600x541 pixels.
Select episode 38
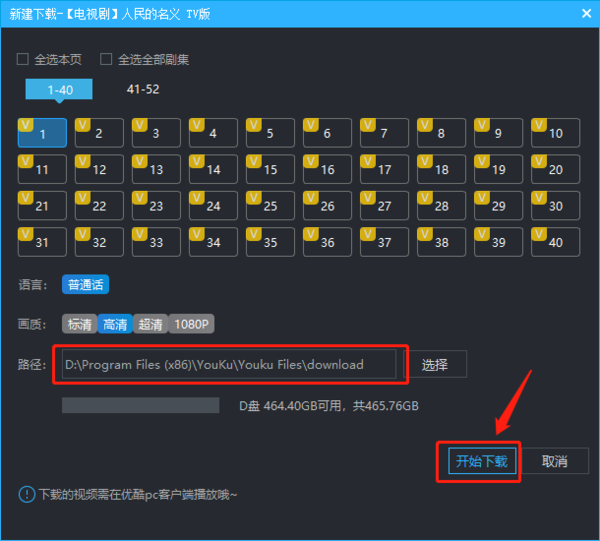[x=441, y=242]
